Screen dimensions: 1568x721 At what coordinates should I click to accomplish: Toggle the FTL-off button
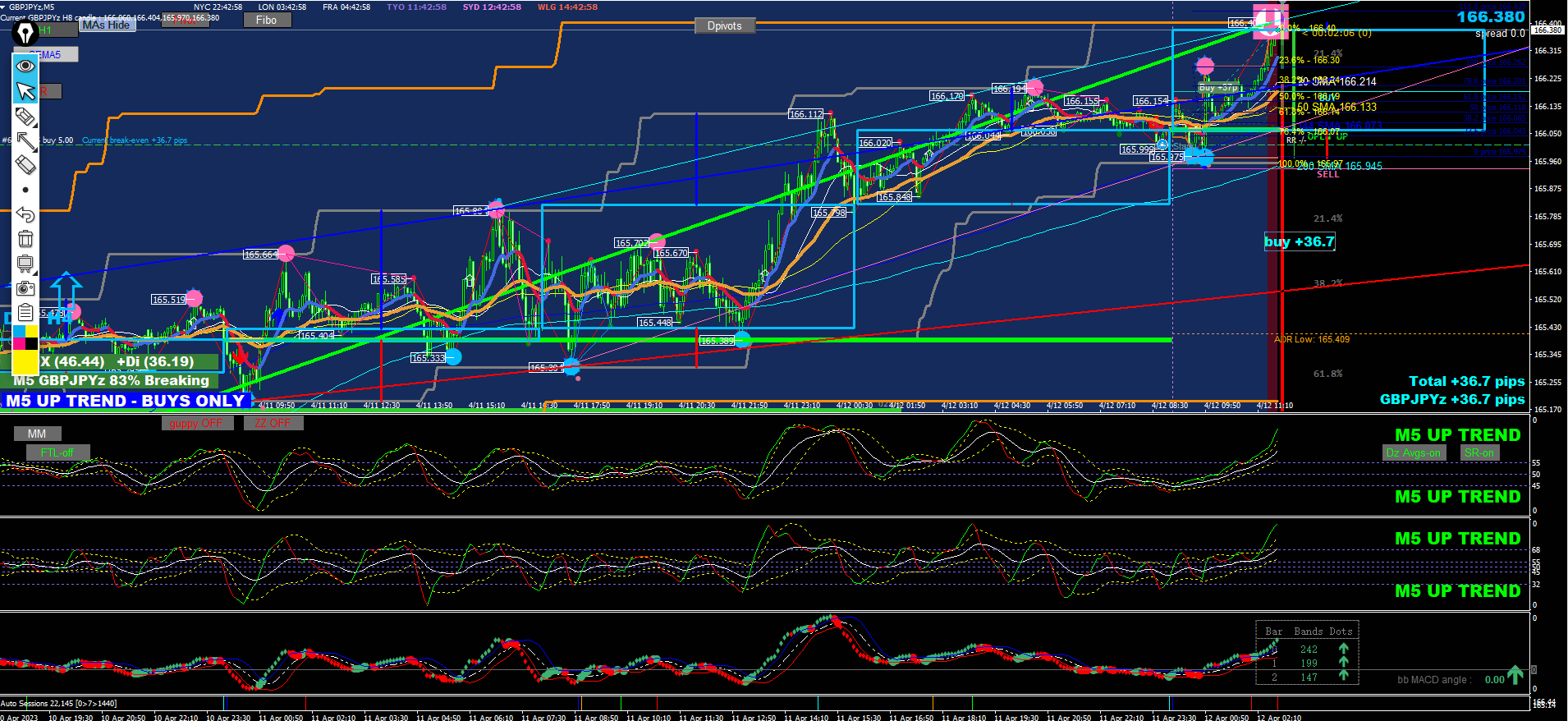(57, 452)
